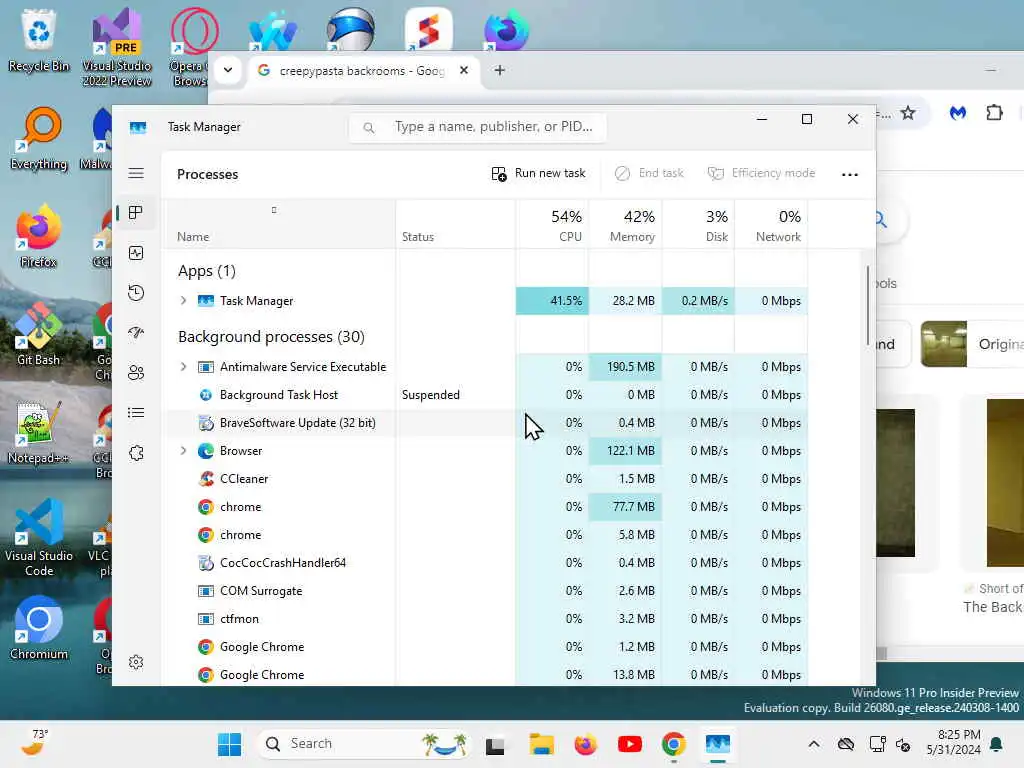Image resolution: width=1024 pixels, height=768 pixels.
Task: Click the 41.5% CPU cell
Action: coord(552,300)
